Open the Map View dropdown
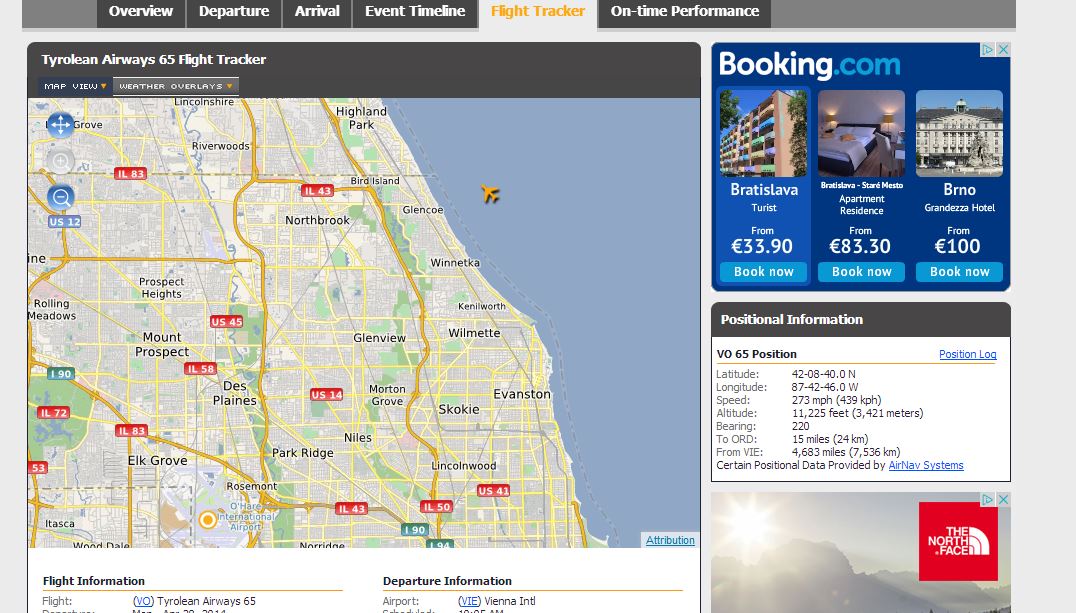 click(75, 86)
